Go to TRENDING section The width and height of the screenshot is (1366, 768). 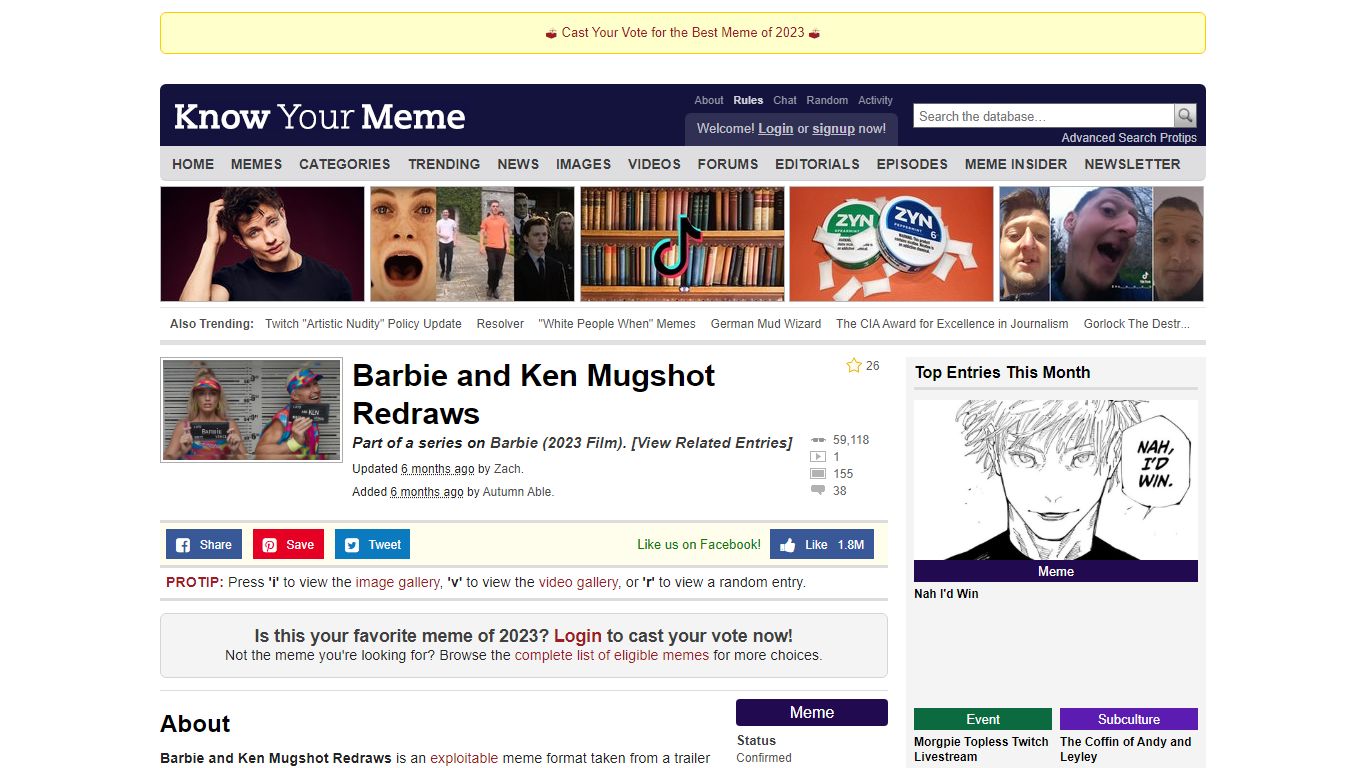tap(444, 164)
